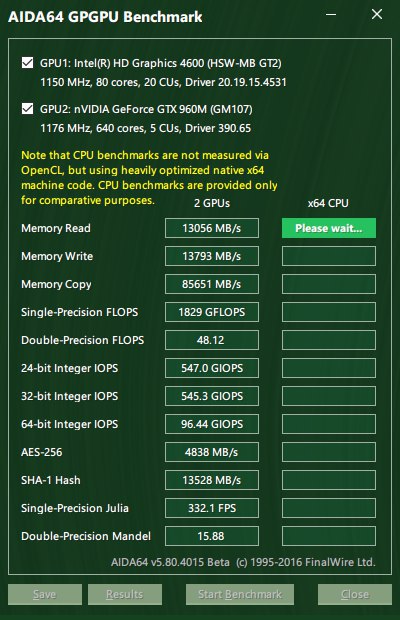The width and height of the screenshot is (400, 620).
Task: Minimize the AIDA64 GPGPU Benchmark window
Action: (331, 15)
